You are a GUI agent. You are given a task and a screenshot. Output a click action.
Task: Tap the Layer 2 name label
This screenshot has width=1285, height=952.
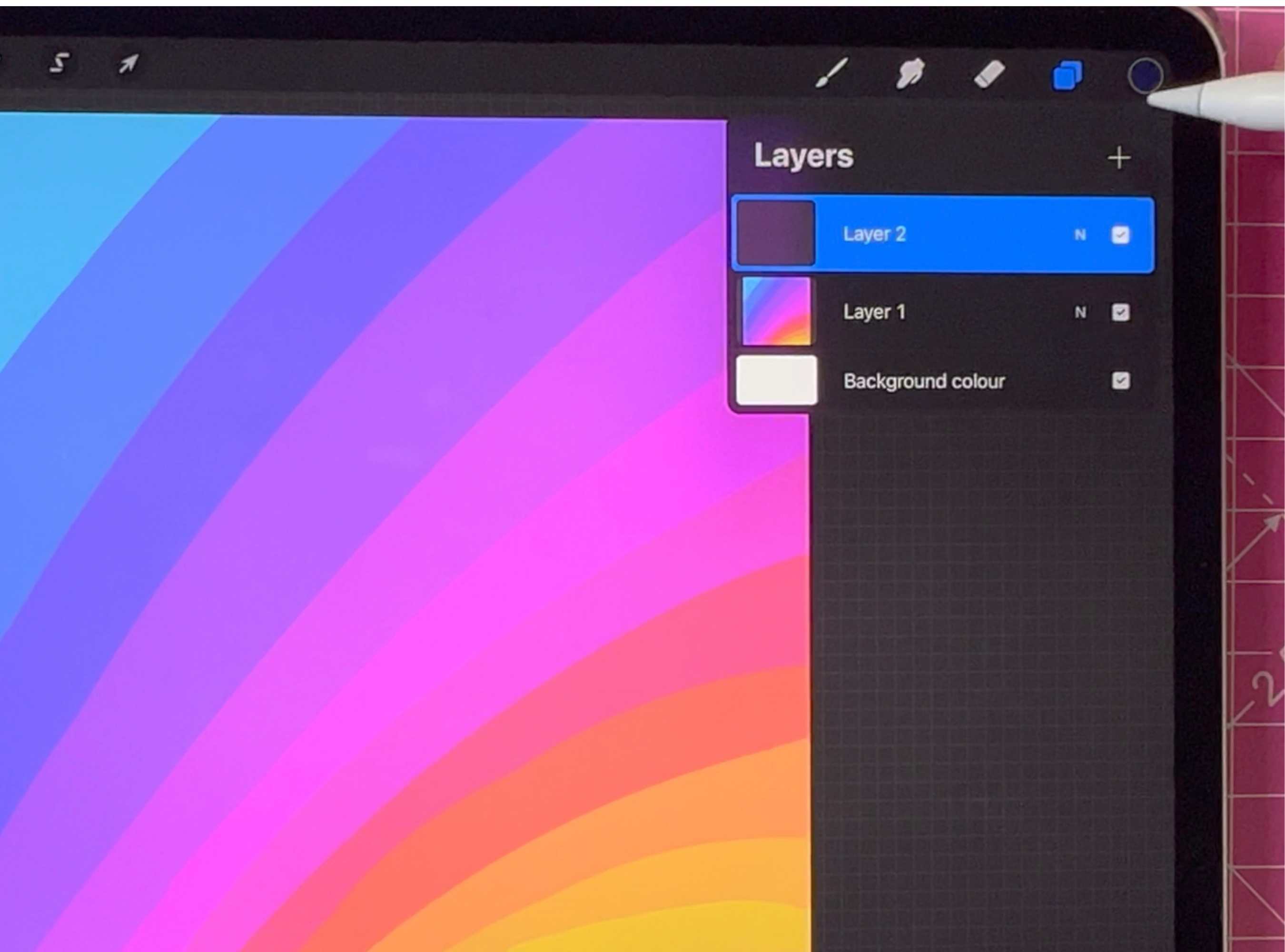coord(874,234)
